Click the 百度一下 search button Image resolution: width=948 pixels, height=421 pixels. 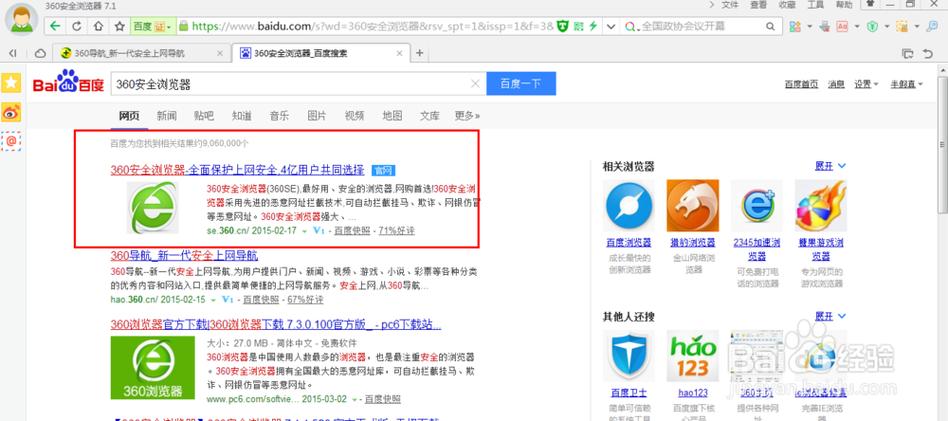tap(521, 84)
